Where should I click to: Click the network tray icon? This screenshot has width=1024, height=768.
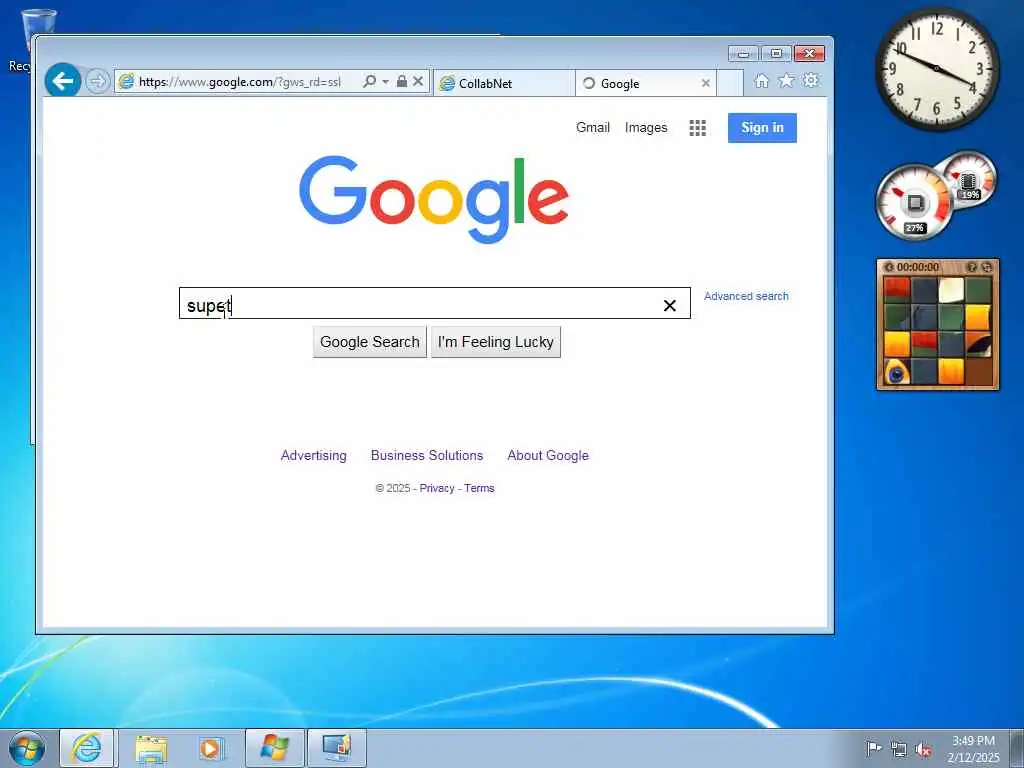tap(899, 749)
